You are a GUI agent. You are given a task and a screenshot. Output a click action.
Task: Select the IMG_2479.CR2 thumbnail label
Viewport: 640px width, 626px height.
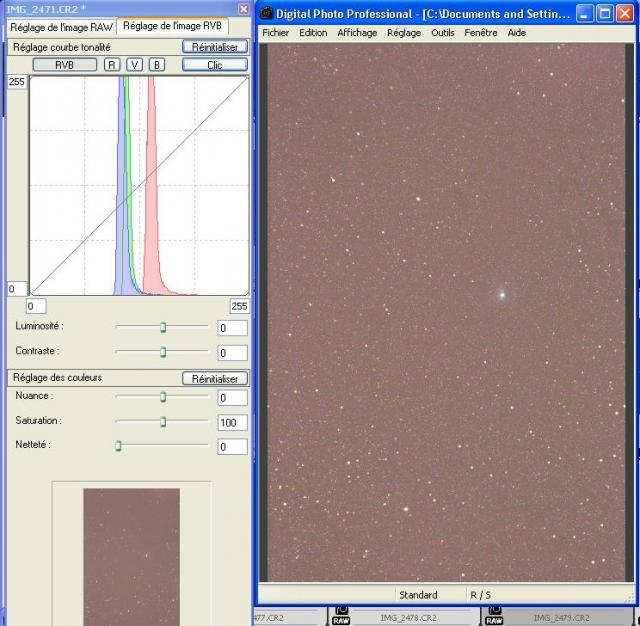tap(561, 618)
